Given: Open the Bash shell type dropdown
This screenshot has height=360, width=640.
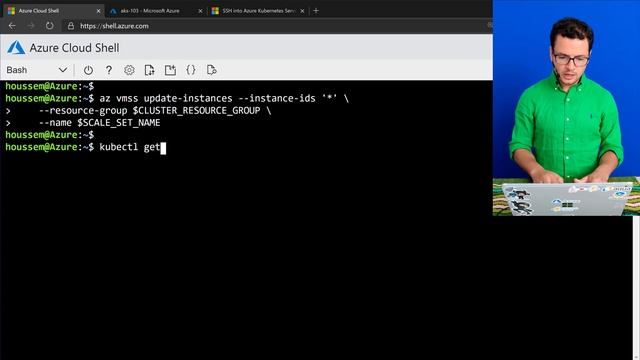Looking at the screenshot, I should 37,70.
